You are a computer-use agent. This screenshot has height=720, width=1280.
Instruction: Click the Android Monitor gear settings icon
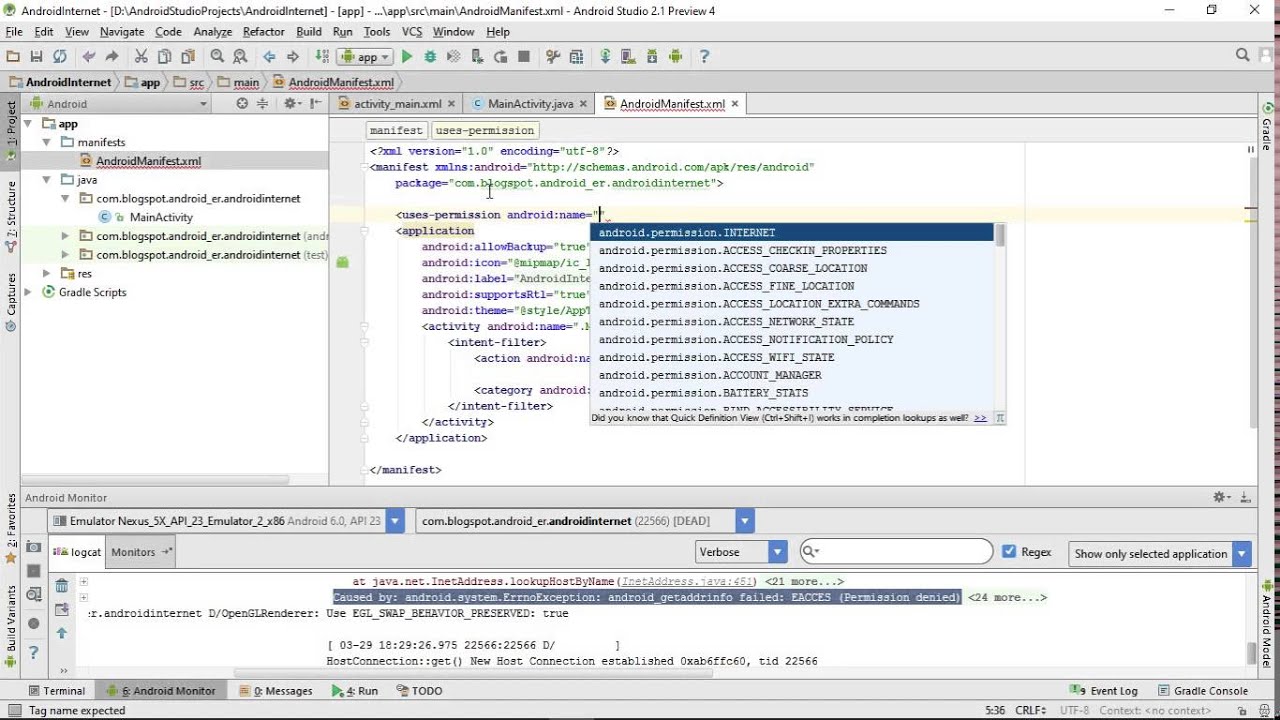click(x=1222, y=497)
